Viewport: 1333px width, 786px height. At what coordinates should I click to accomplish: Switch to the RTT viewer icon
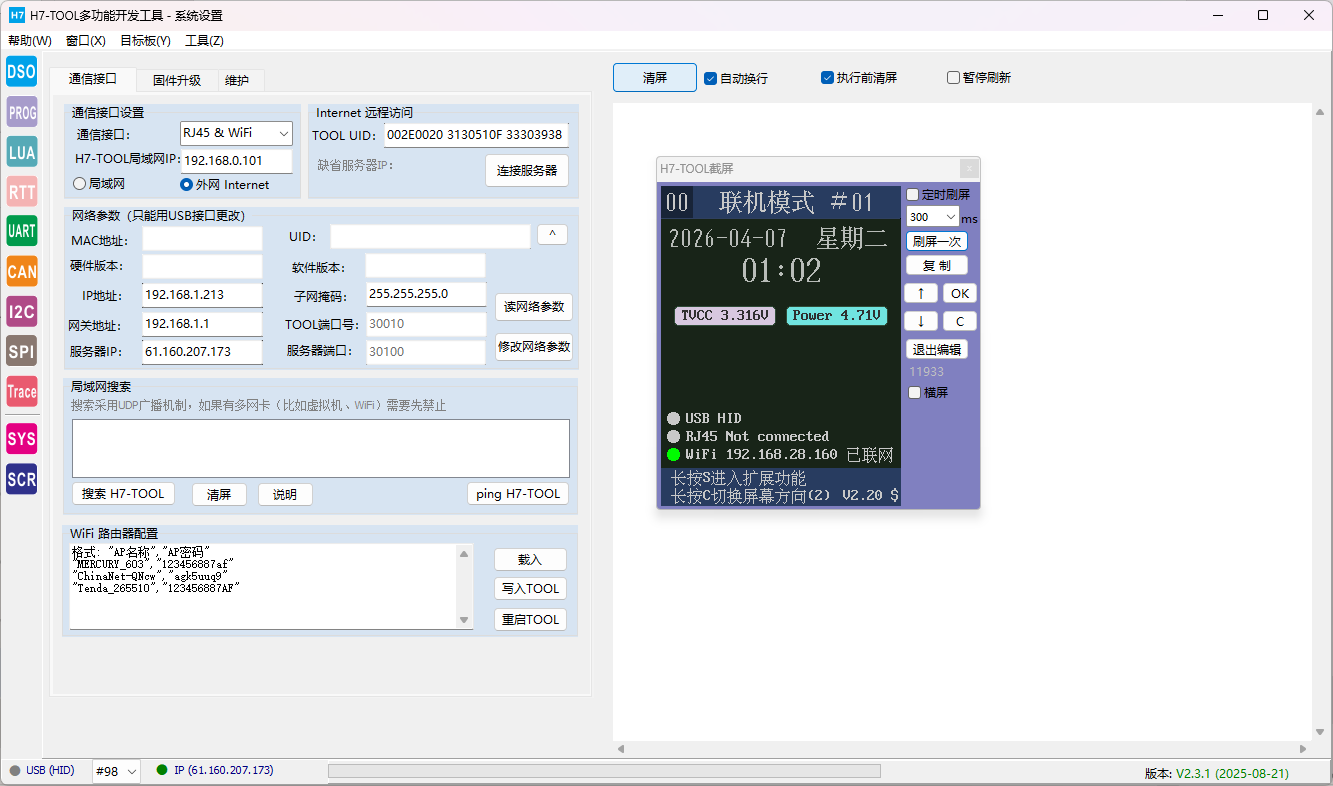pos(22,192)
